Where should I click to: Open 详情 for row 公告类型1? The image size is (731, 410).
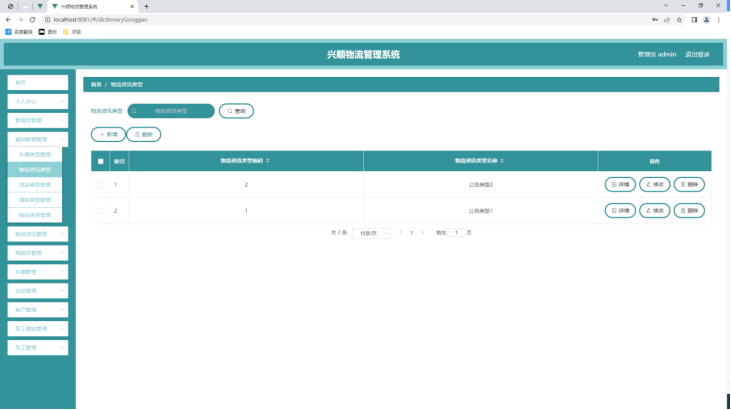click(x=620, y=211)
